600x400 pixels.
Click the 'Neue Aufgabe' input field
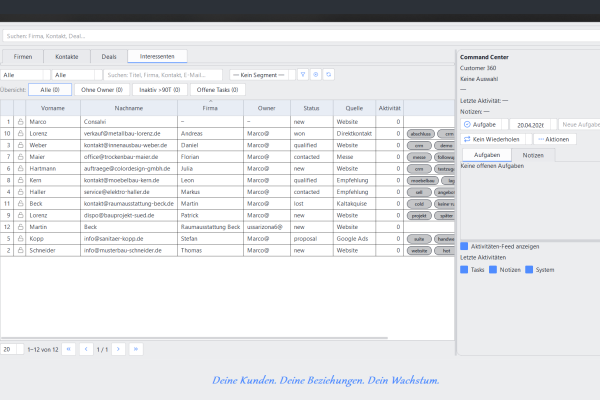(x=579, y=125)
